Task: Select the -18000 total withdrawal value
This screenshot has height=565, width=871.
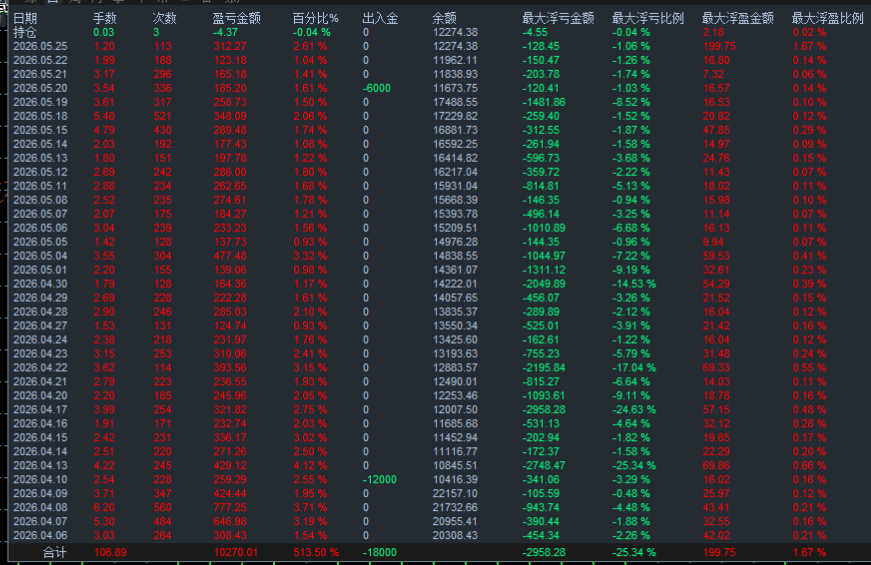Action: pos(379,552)
